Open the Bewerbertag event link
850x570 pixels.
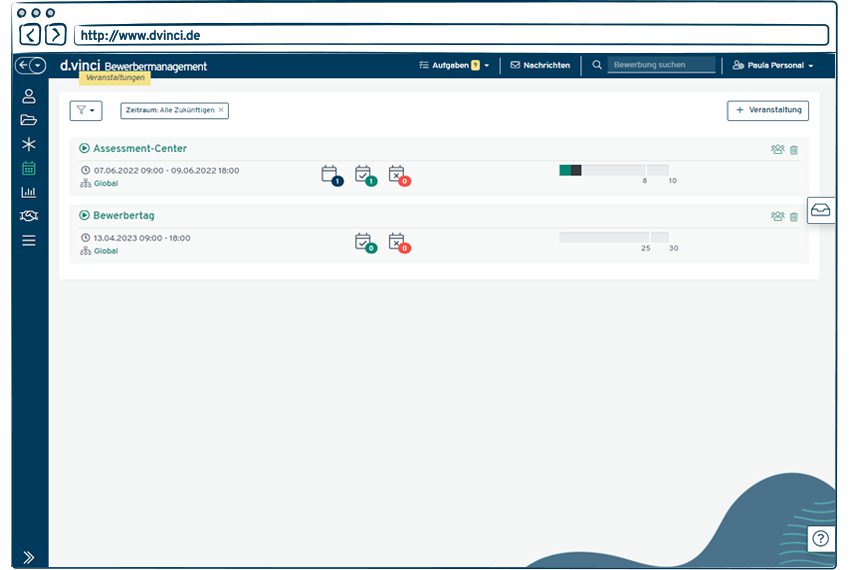coord(124,215)
